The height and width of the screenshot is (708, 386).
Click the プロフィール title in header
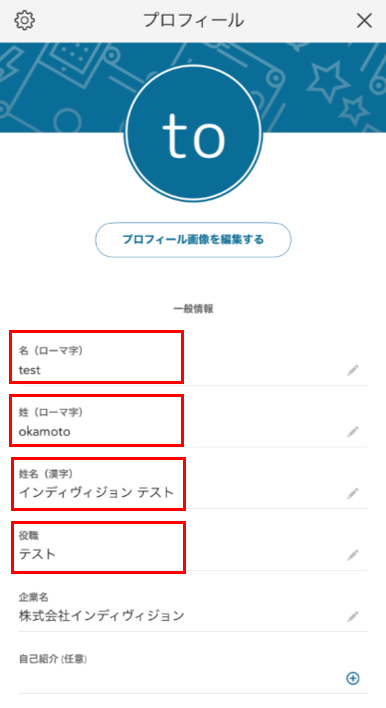[193, 21]
